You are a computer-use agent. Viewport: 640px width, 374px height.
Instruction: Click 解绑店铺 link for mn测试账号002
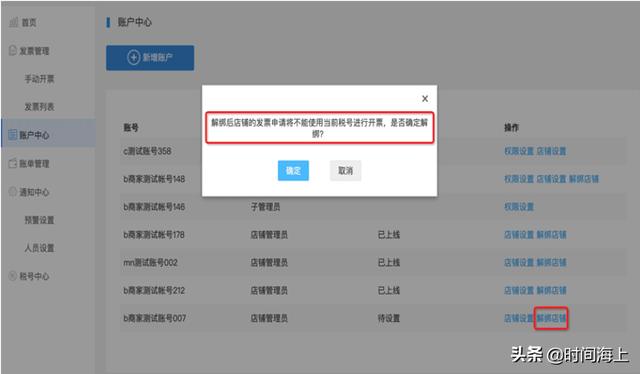tap(551, 263)
